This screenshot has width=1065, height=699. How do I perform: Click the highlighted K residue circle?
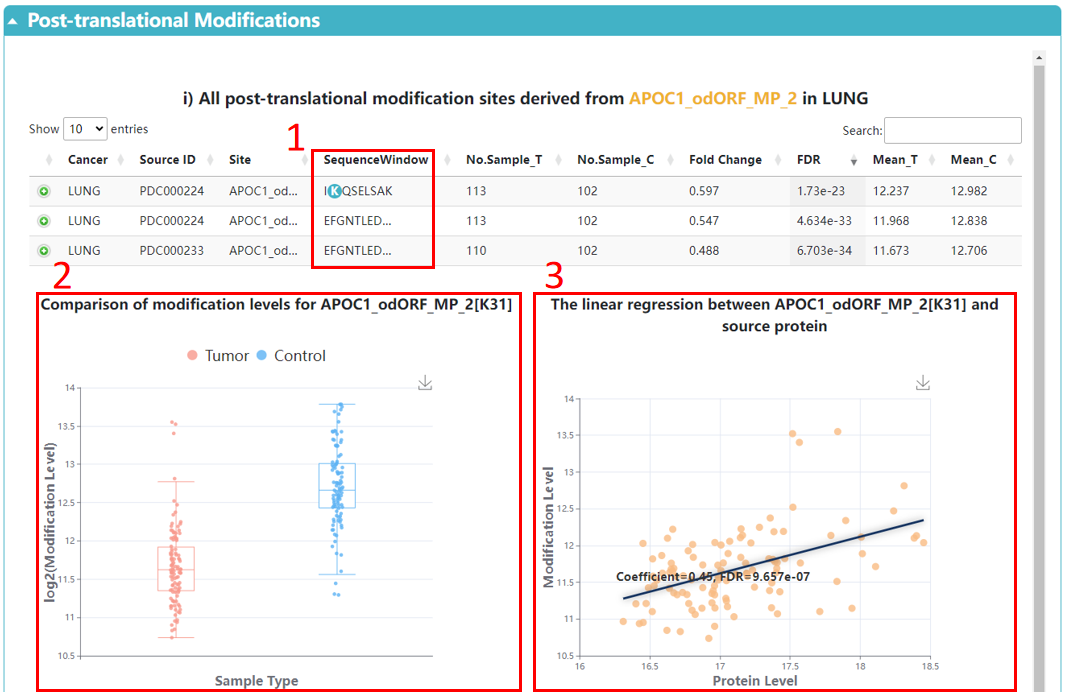334,191
